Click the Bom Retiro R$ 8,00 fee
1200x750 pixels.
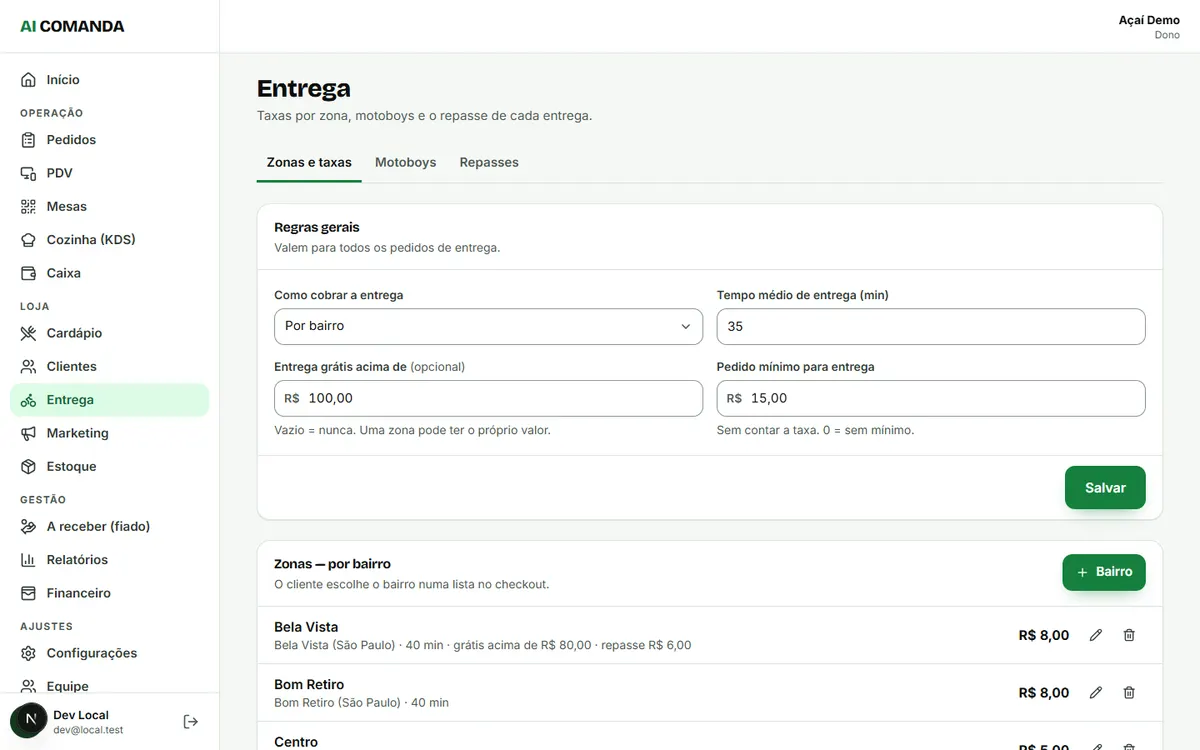(1044, 693)
